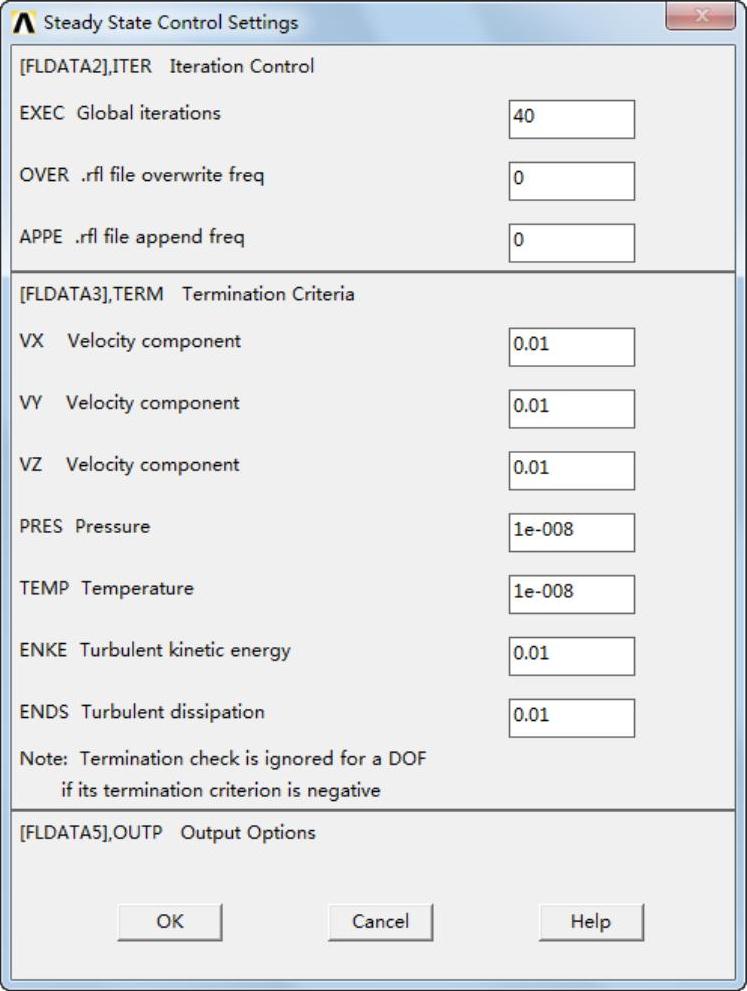Click the ENDS Turbulent dissipation field
The width and height of the screenshot is (747, 991).
(x=571, y=718)
